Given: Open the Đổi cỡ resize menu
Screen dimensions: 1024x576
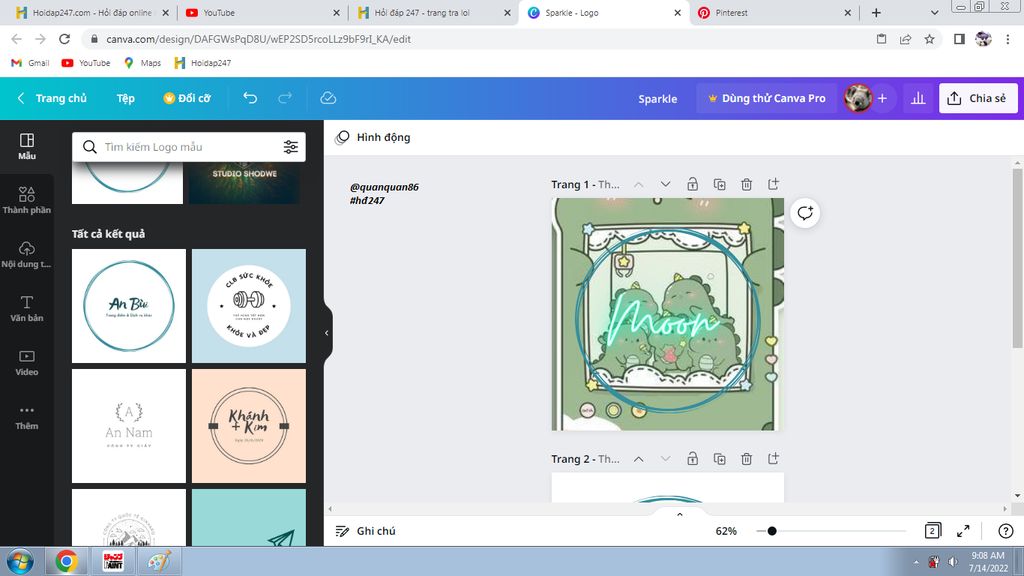Looking at the screenshot, I should (187, 98).
